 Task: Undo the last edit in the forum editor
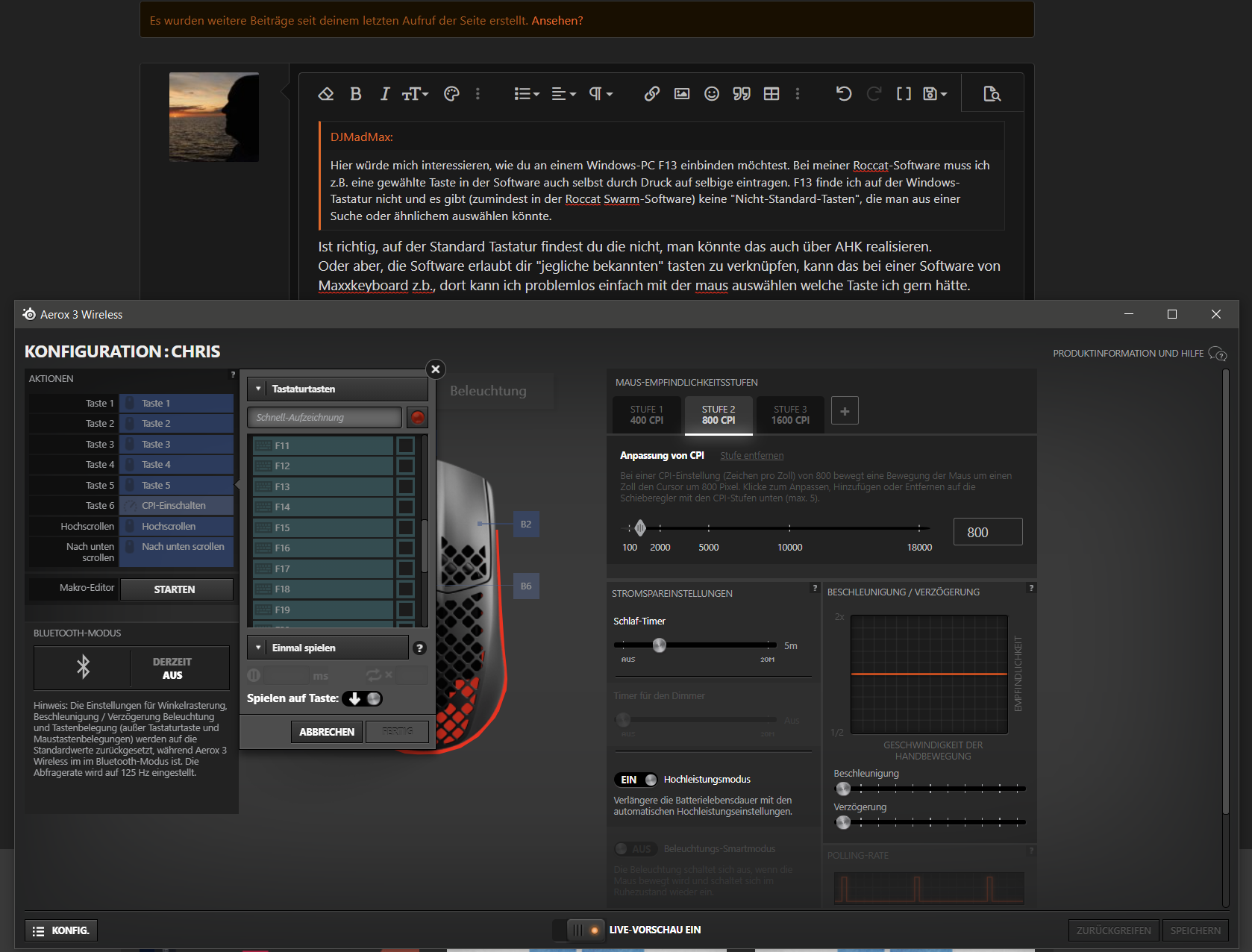[x=844, y=94]
